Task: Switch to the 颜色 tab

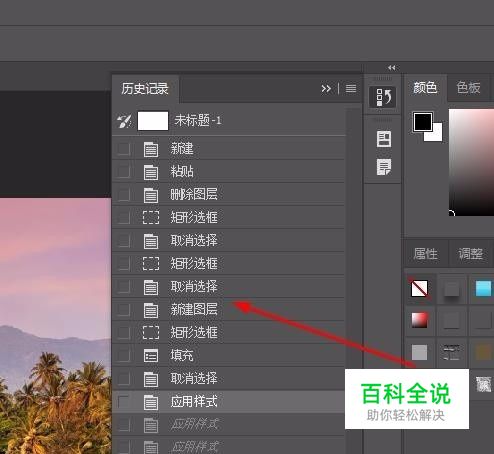Action: click(425, 88)
